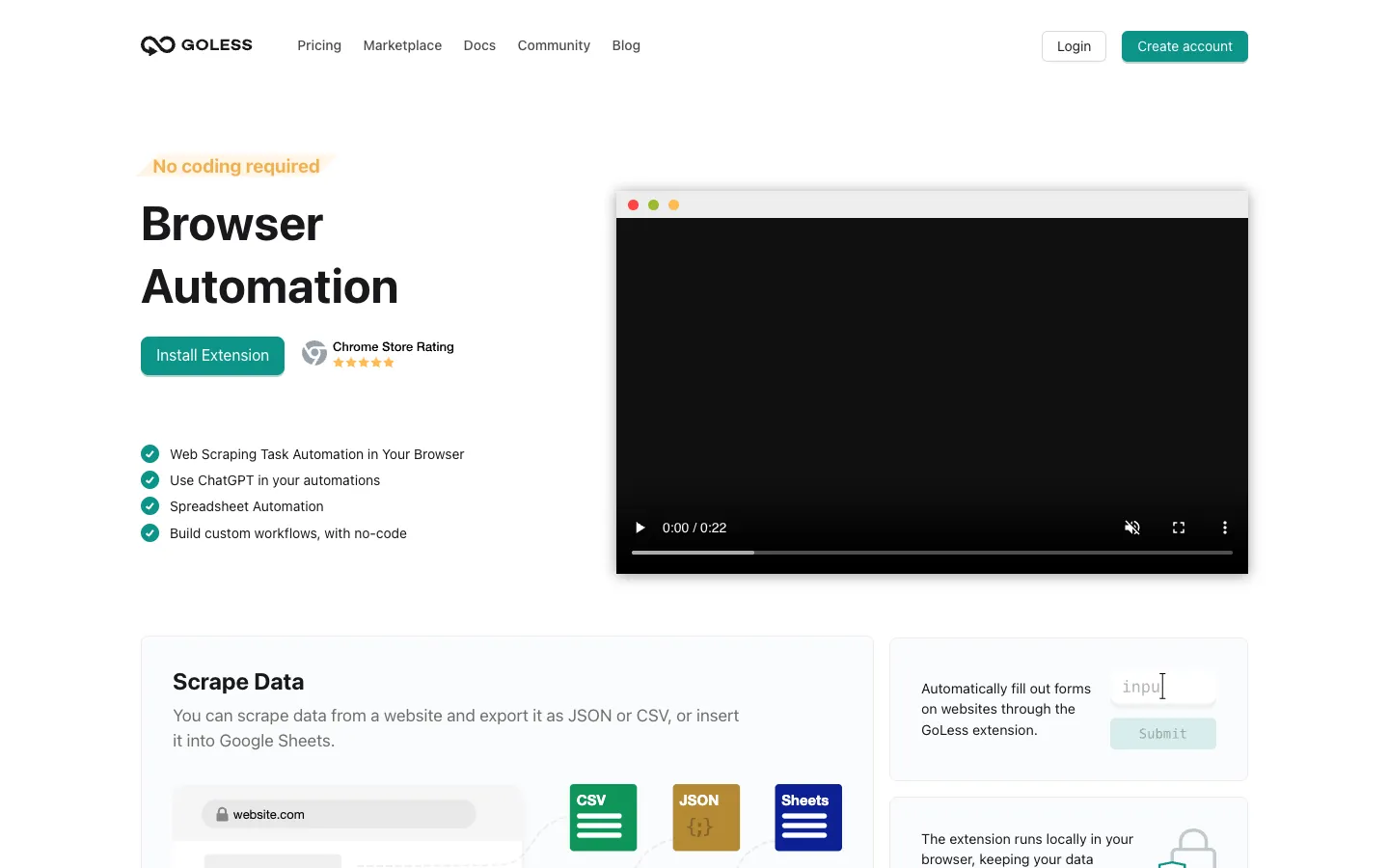Click the Create account button
The height and width of the screenshot is (868, 1389).
tap(1185, 46)
